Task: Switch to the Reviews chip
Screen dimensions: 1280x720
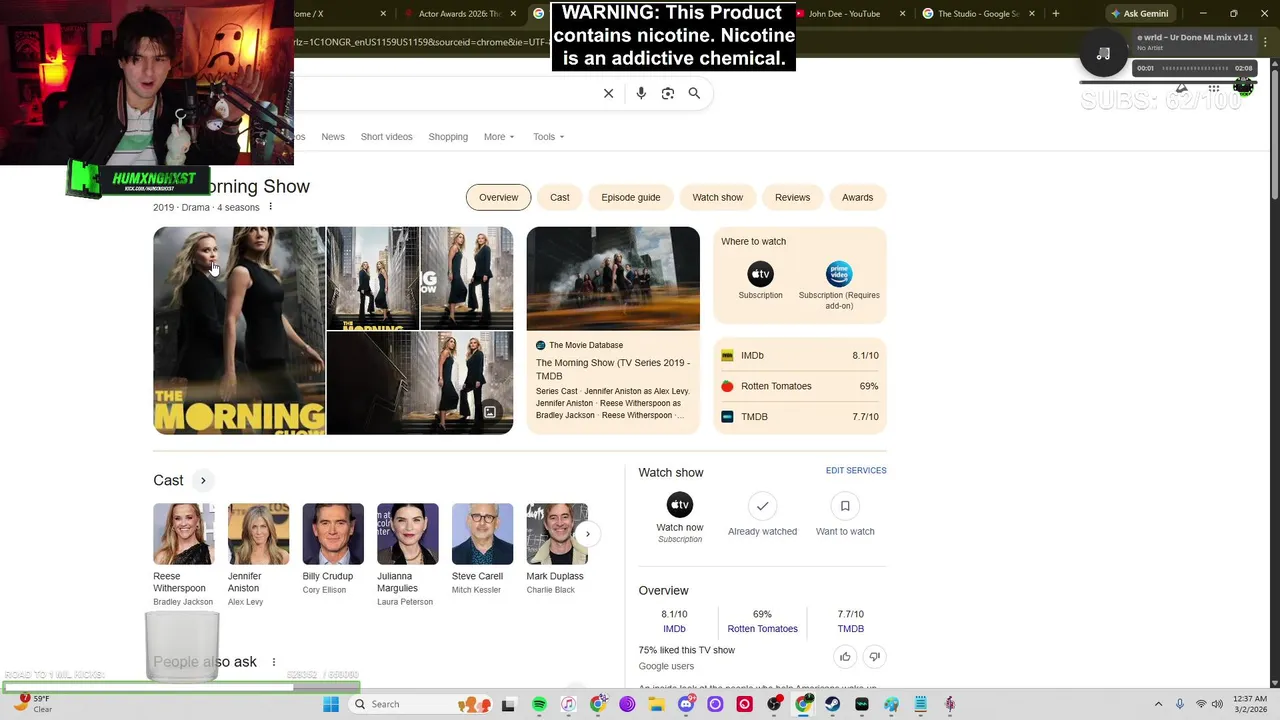Action: pos(792,197)
